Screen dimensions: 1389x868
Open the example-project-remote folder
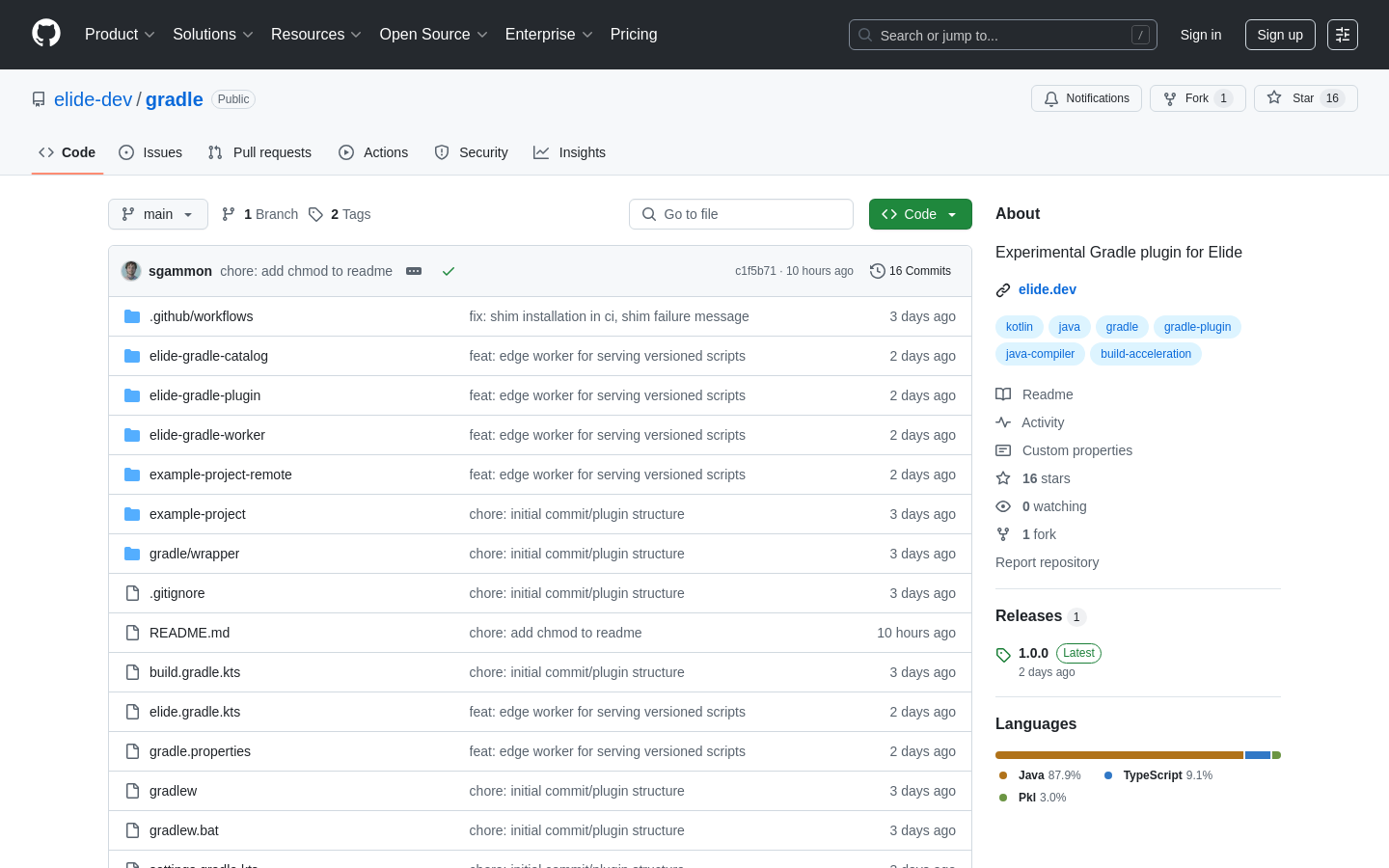[x=221, y=475]
